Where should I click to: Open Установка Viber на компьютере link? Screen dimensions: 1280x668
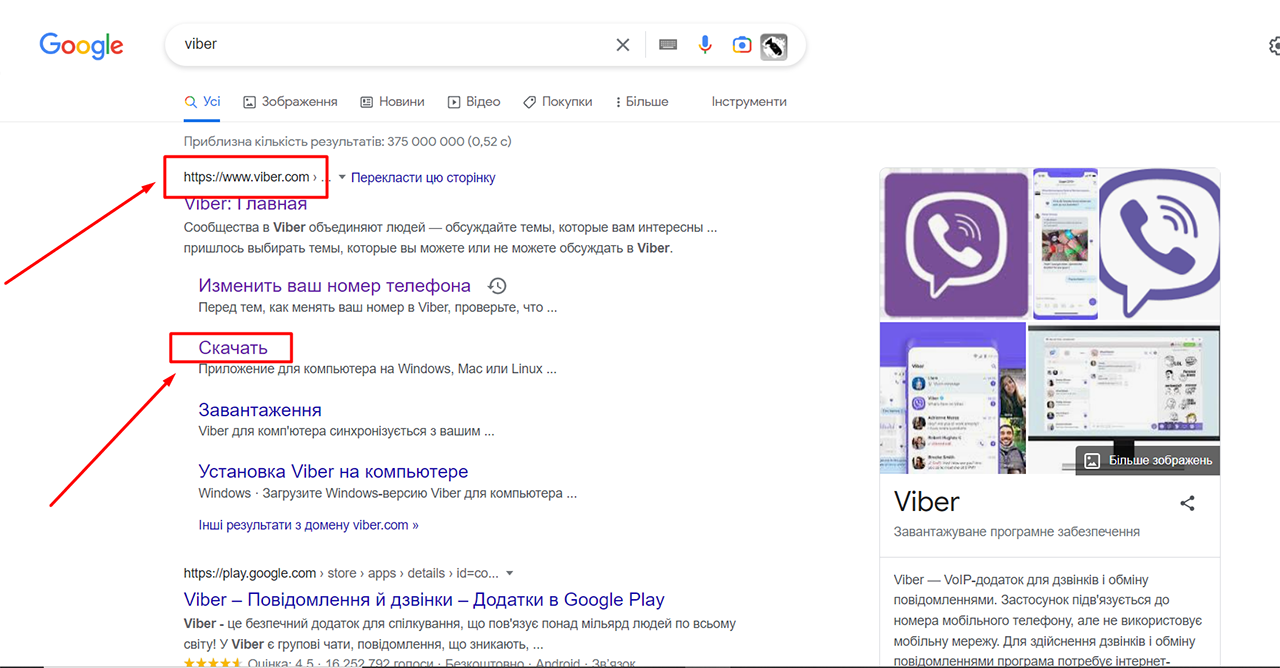coord(333,472)
